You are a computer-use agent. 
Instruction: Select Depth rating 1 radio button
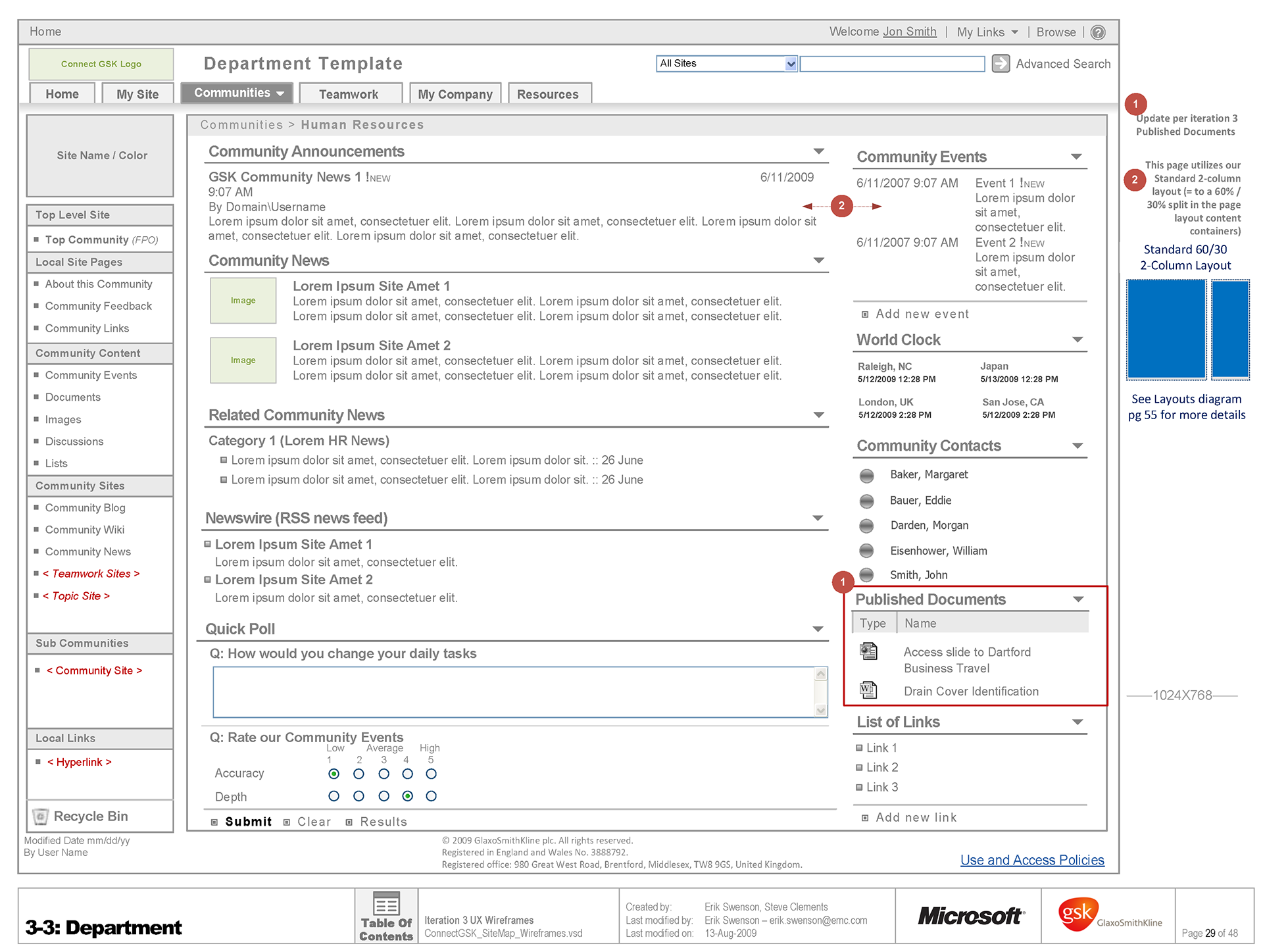click(x=334, y=796)
